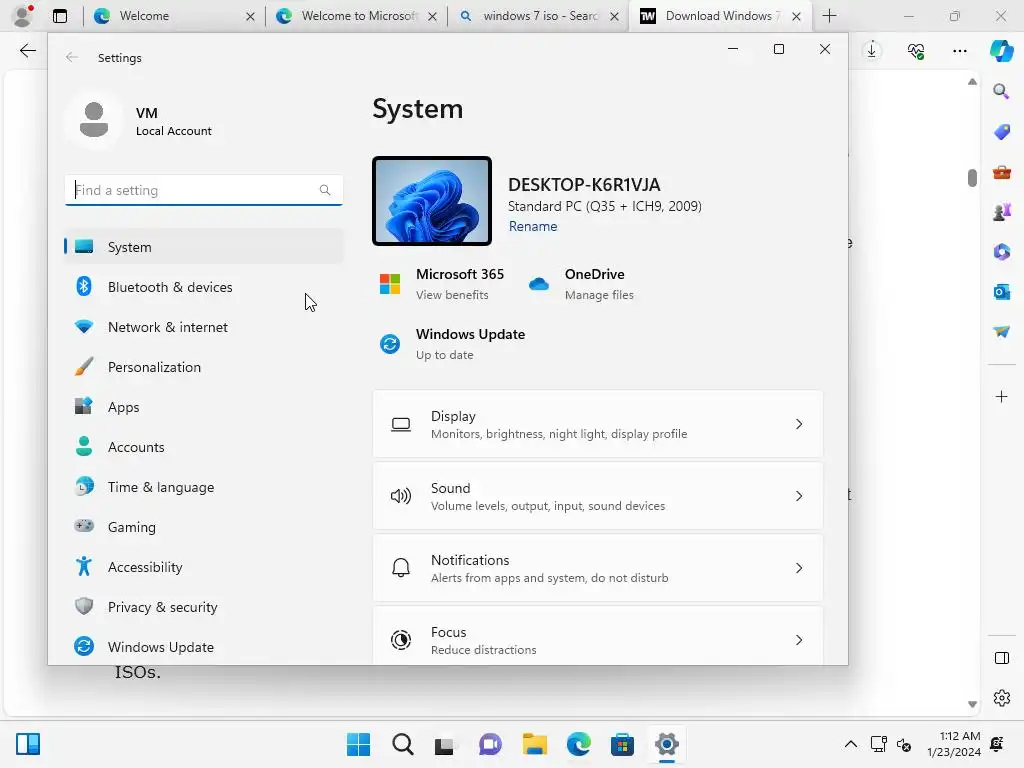
Task: Click Edge profile avatar icon
Action: 23,16
